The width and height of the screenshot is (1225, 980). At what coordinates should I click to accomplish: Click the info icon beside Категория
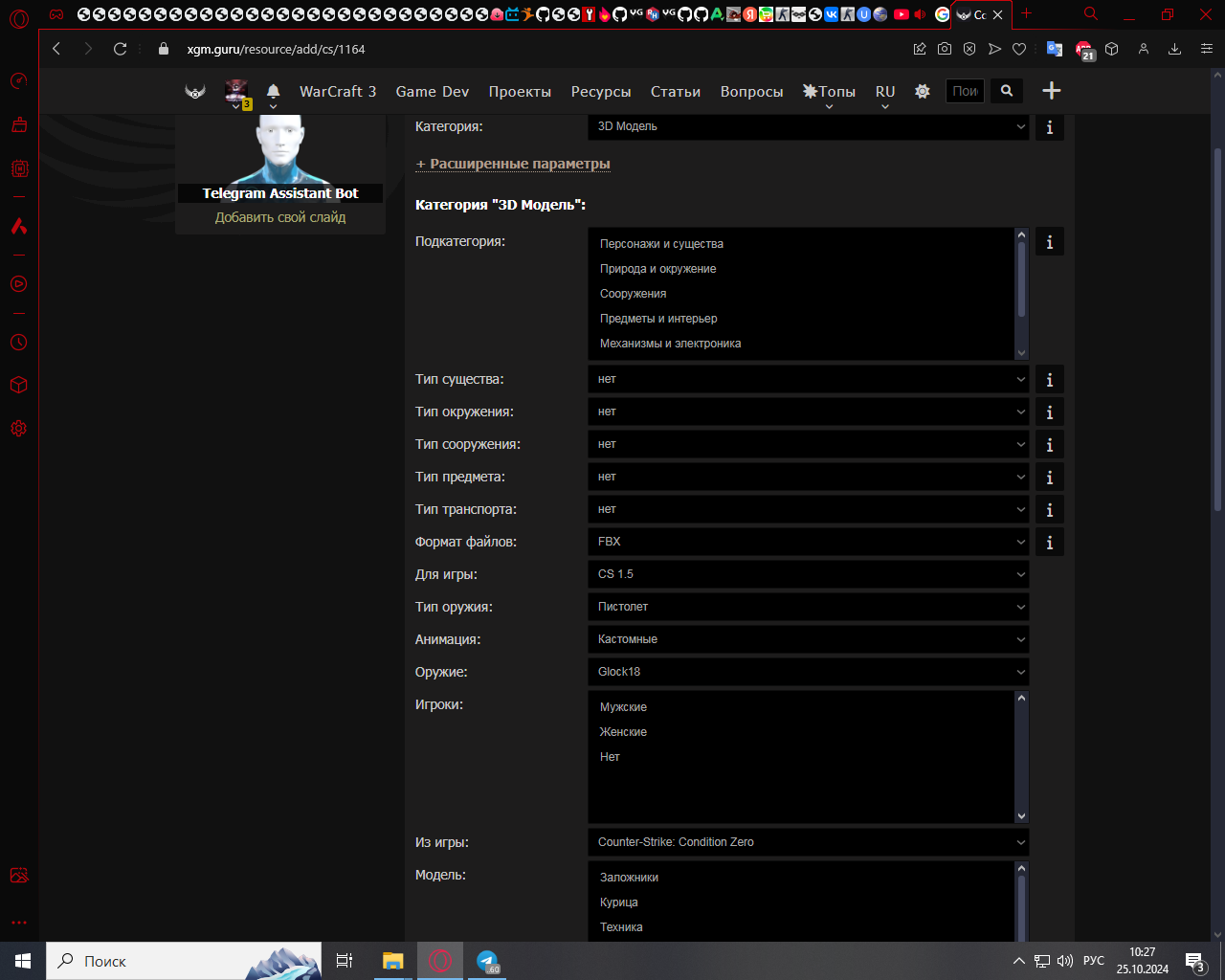1050,127
